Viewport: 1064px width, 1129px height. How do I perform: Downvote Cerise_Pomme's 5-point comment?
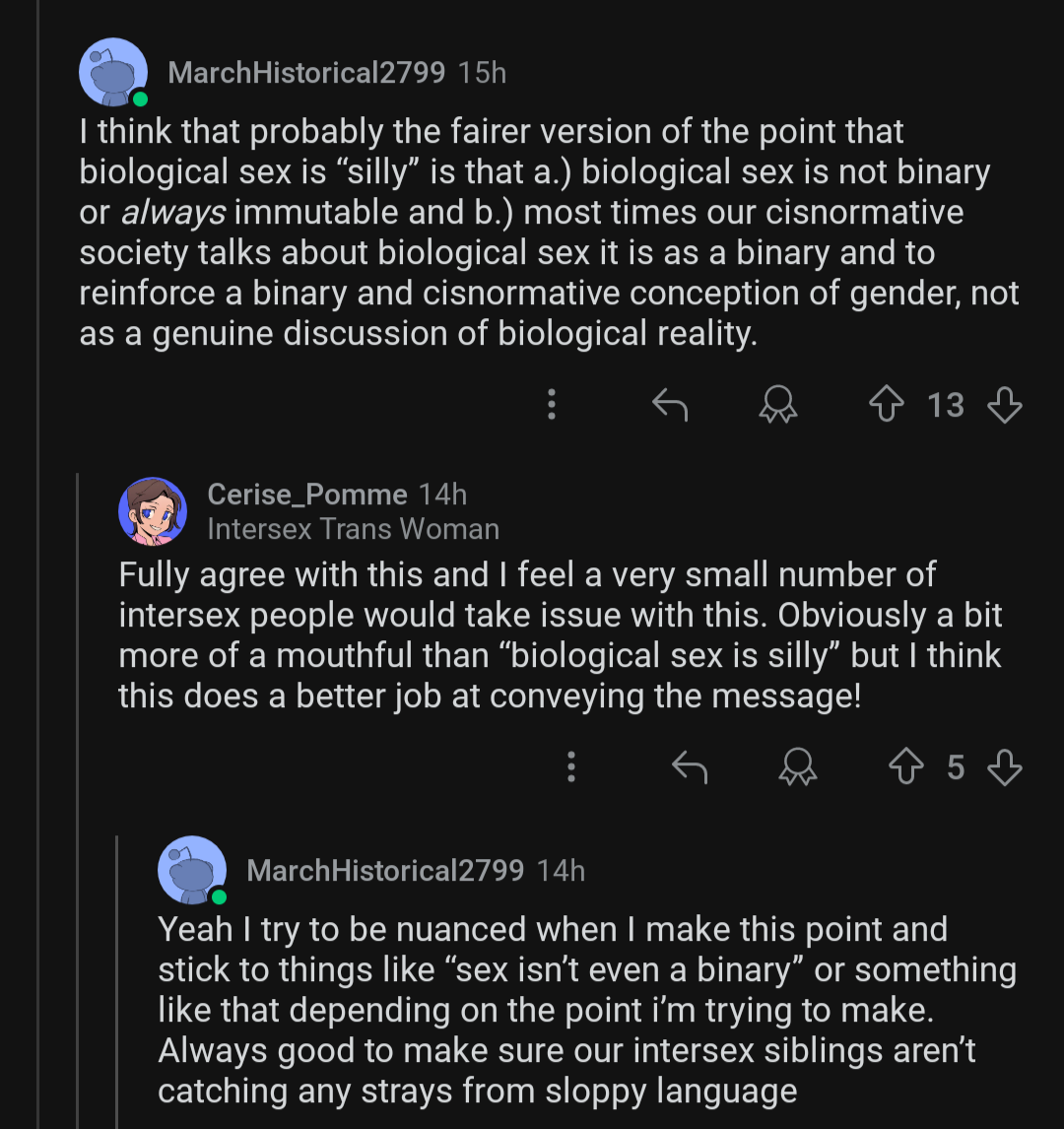point(1004,766)
